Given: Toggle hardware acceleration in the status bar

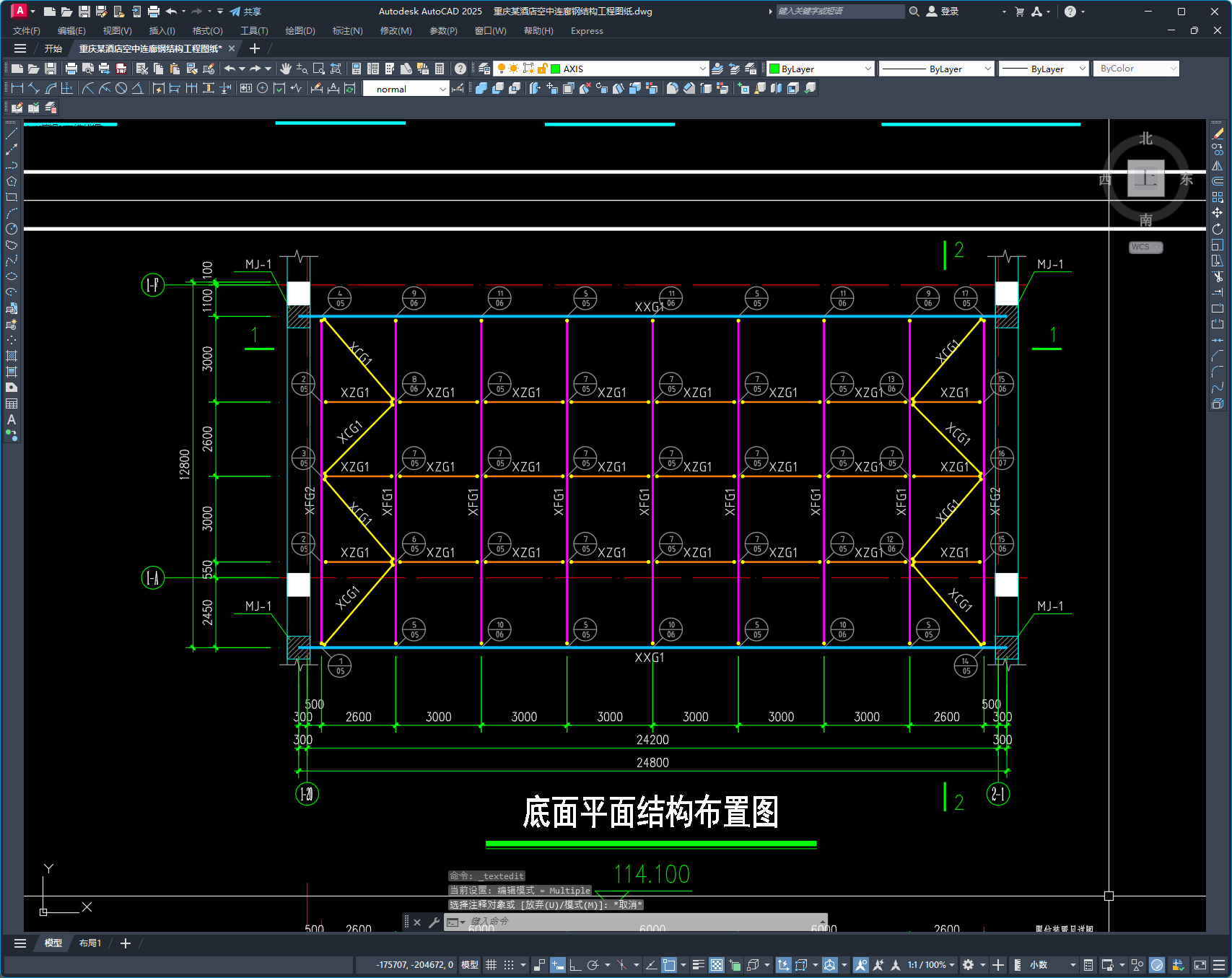Looking at the screenshot, I should [x=1157, y=965].
